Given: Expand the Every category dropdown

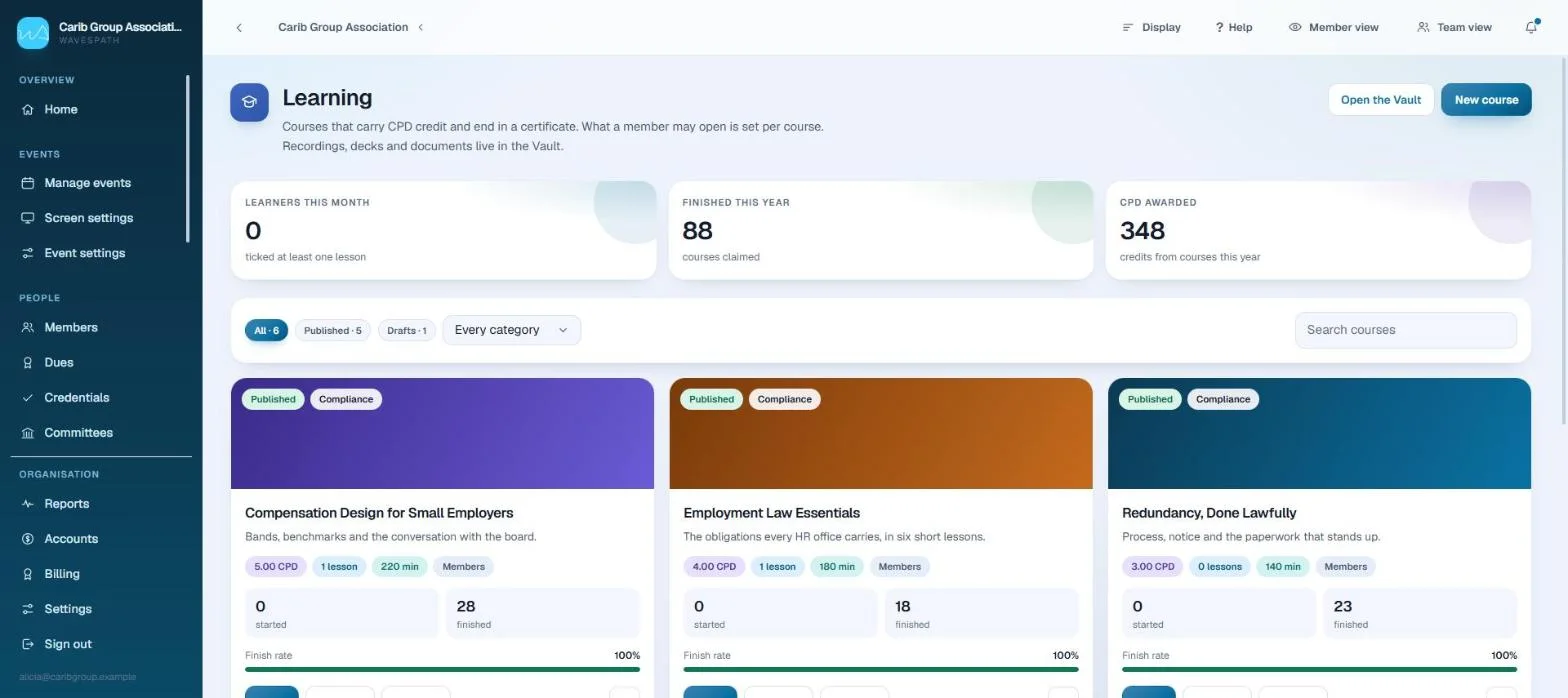Looking at the screenshot, I should click(511, 330).
